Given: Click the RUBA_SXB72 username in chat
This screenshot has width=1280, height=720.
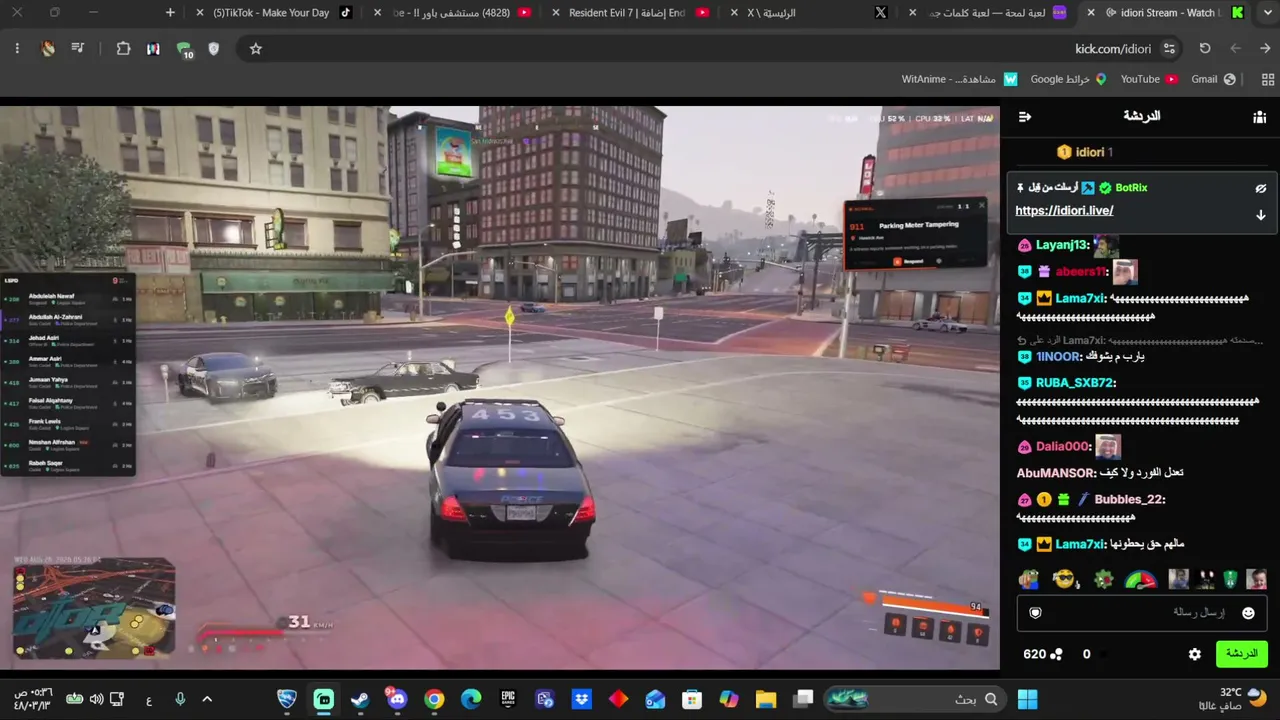Looking at the screenshot, I should click(x=1075, y=383).
